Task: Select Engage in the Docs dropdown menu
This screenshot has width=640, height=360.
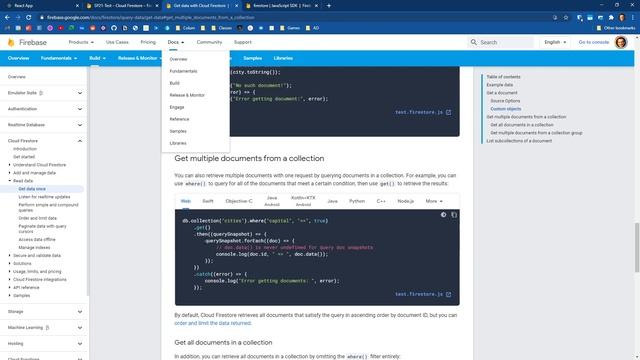Action: (177, 107)
